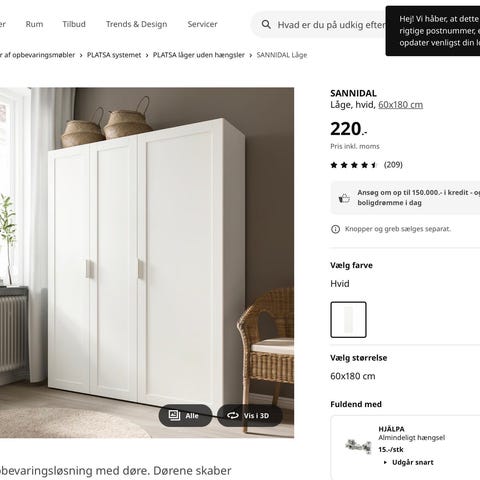Click the HJÄLPA hinge product image
Image resolution: width=480 pixels, height=480 pixels.
tap(358, 446)
